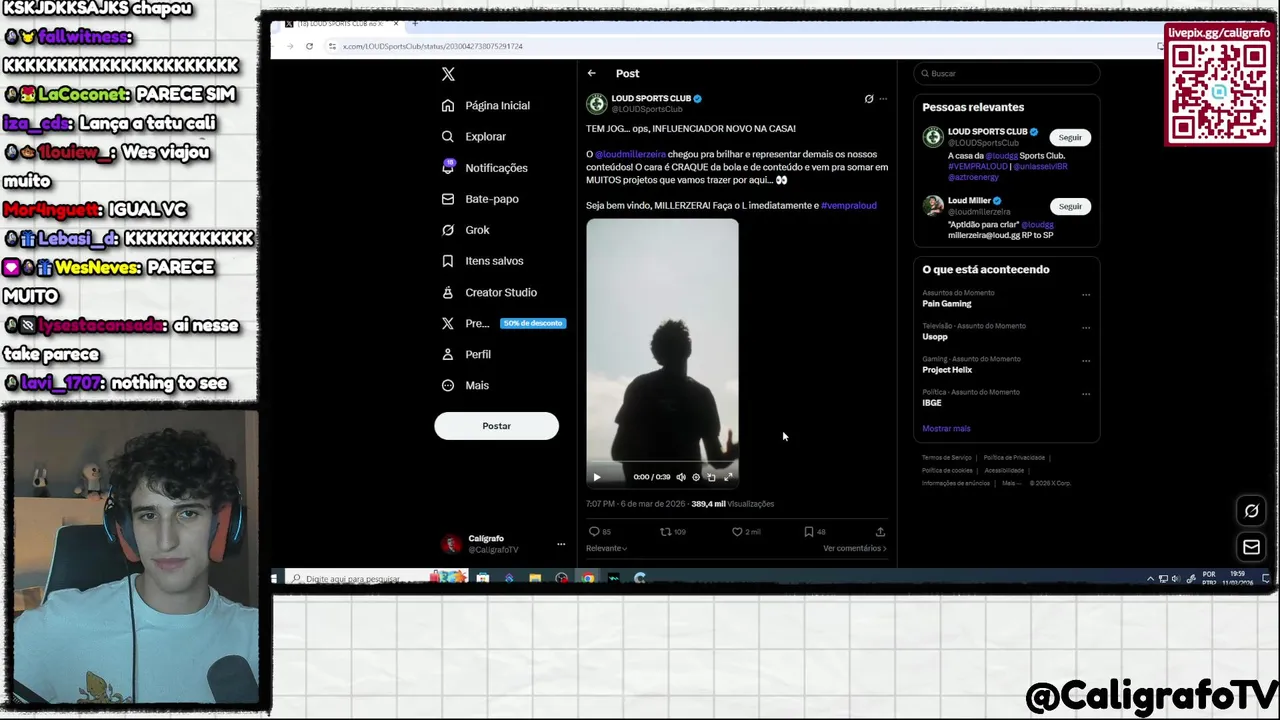
Task: Click Ver comentários link
Action: (x=854, y=548)
